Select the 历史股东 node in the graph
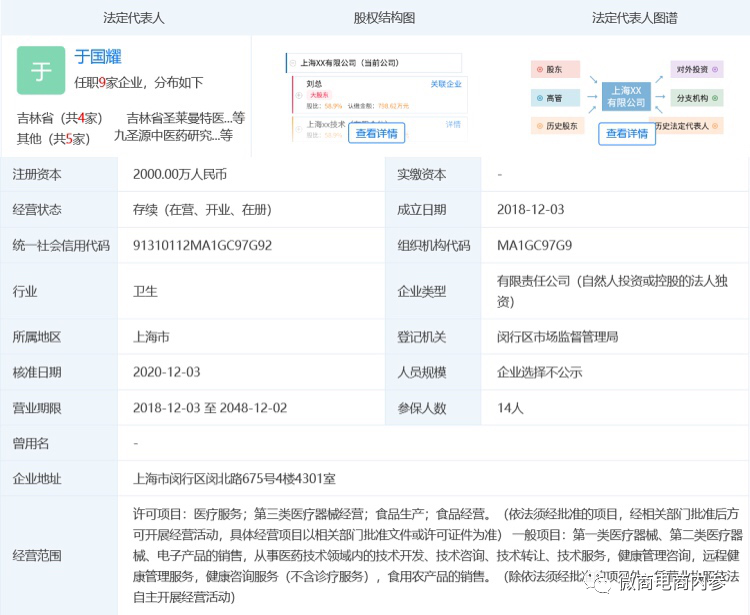This screenshot has width=750, height=615. (558, 126)
